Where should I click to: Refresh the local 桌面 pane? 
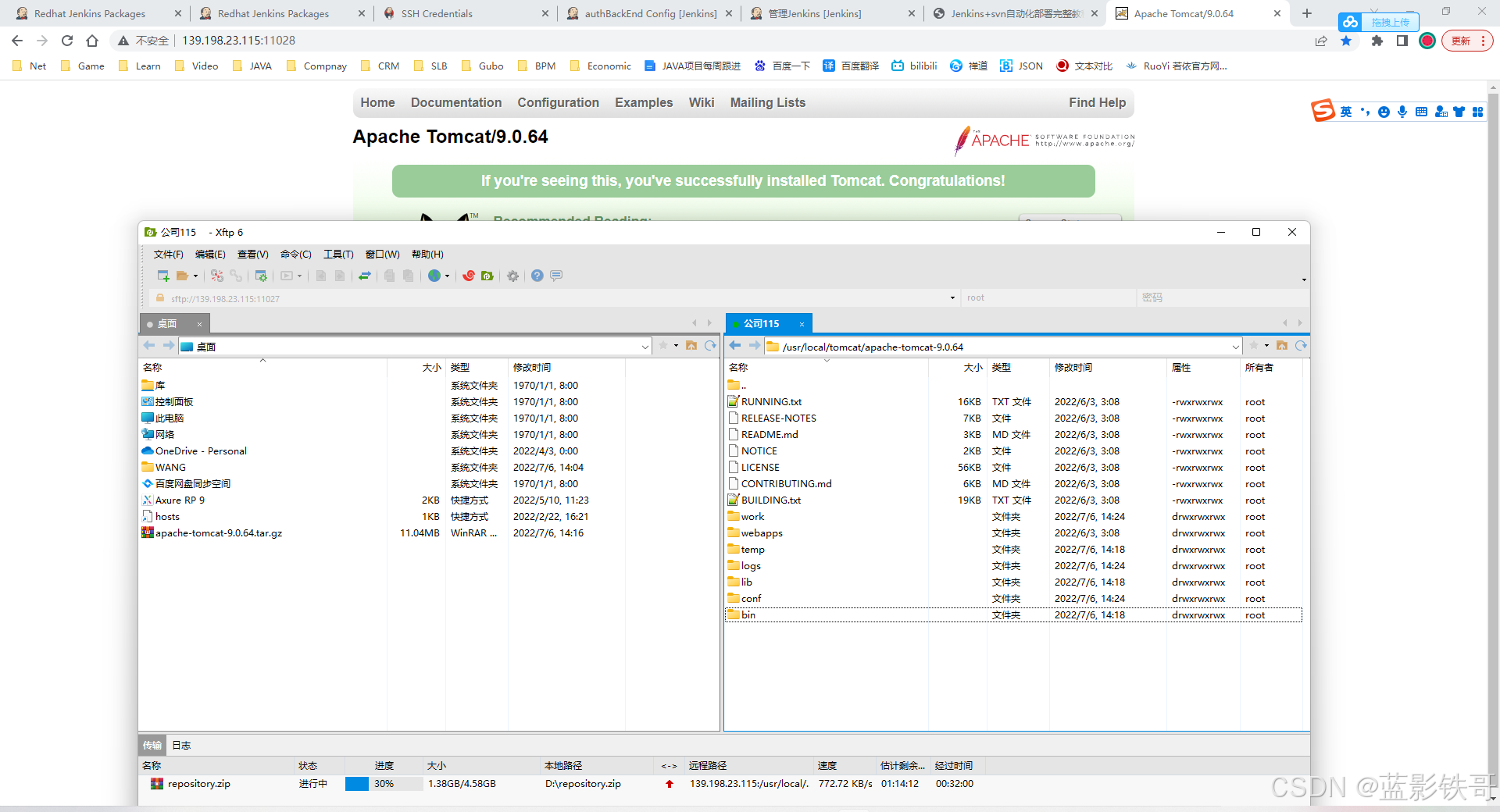click(710, 345)
